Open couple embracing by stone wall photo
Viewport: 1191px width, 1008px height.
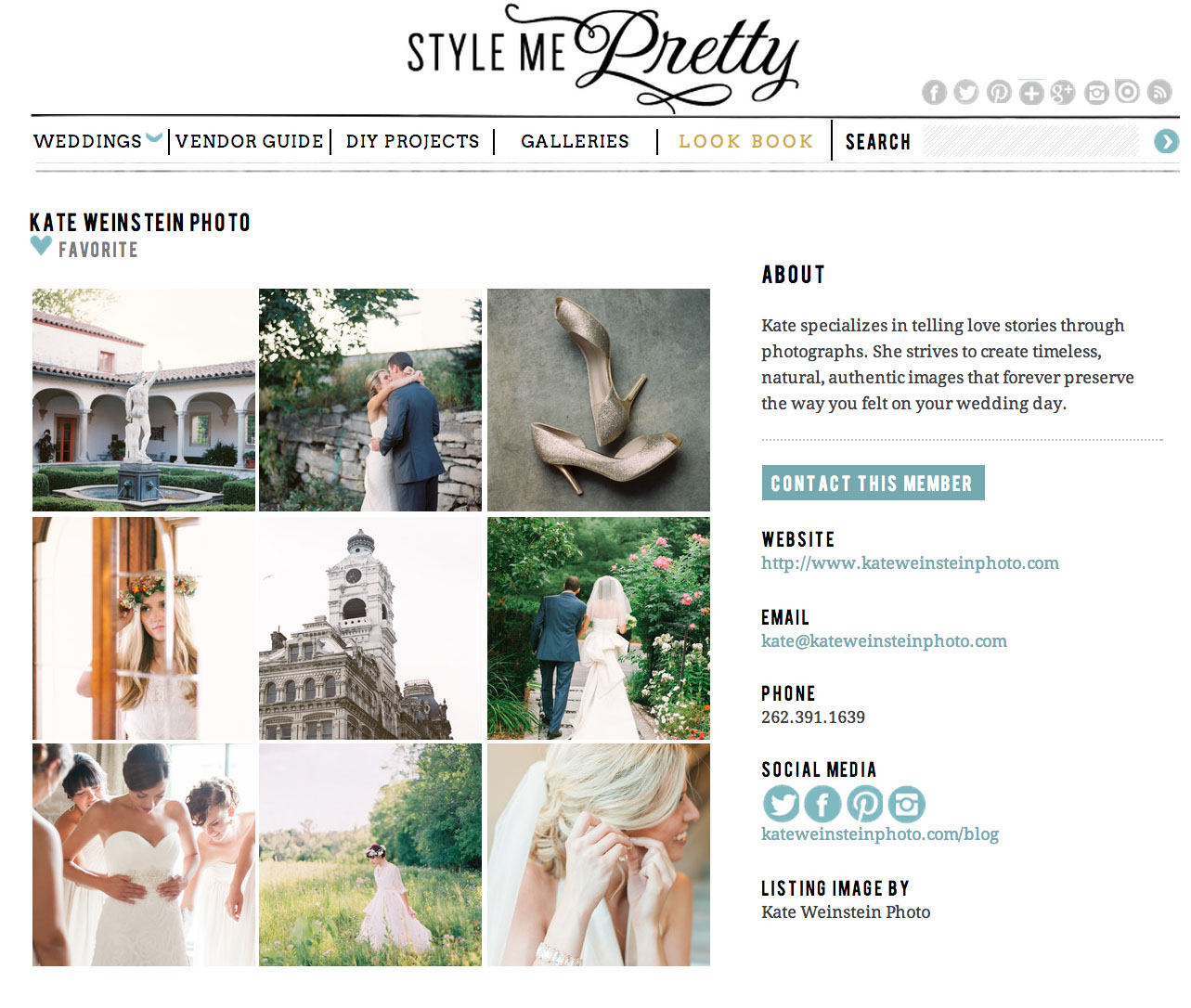(x=370, y=400)
